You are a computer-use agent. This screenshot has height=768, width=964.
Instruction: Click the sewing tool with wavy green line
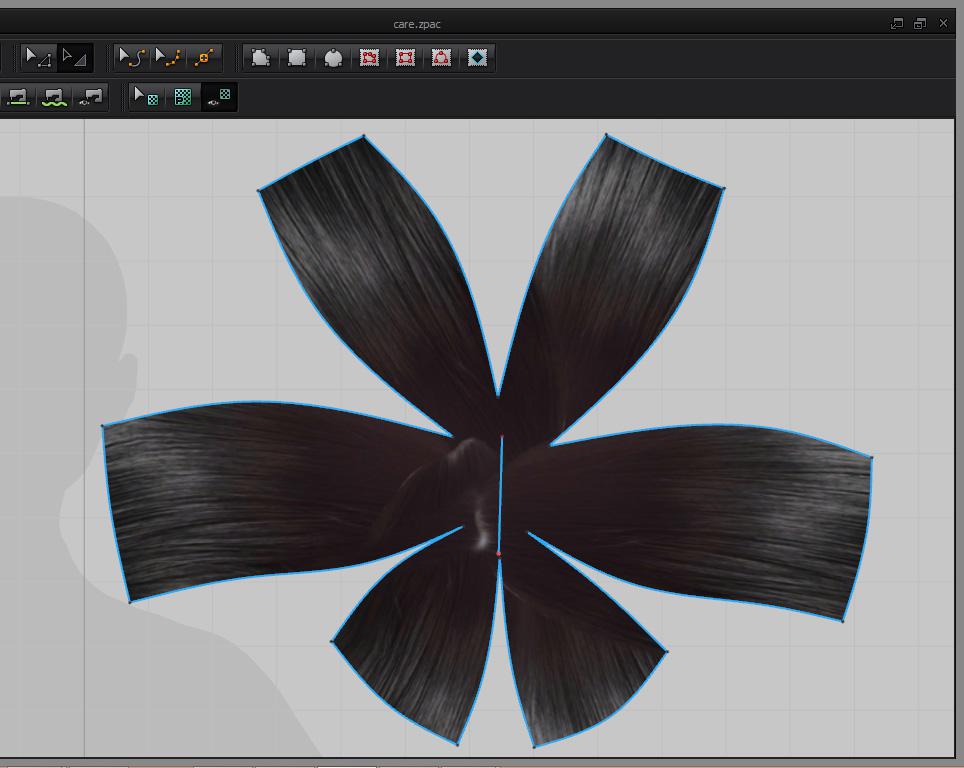pyautogui.click(x=54, y=97)
